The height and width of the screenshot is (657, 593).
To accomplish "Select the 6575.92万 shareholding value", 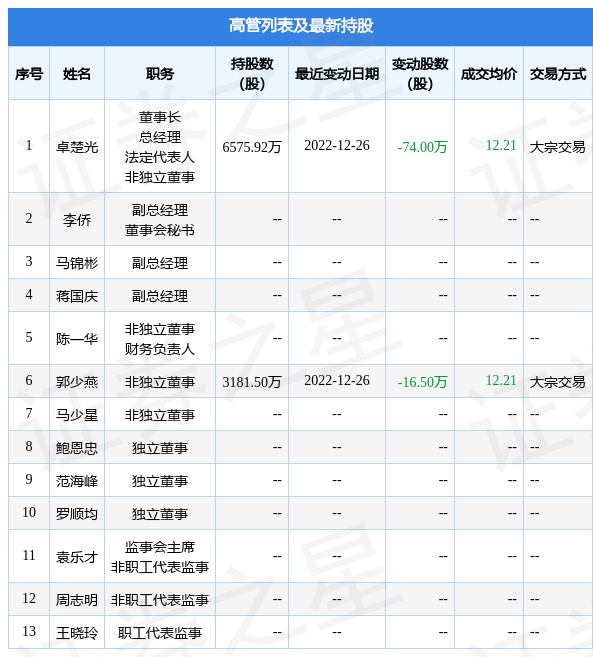I will tap(252, 147).
